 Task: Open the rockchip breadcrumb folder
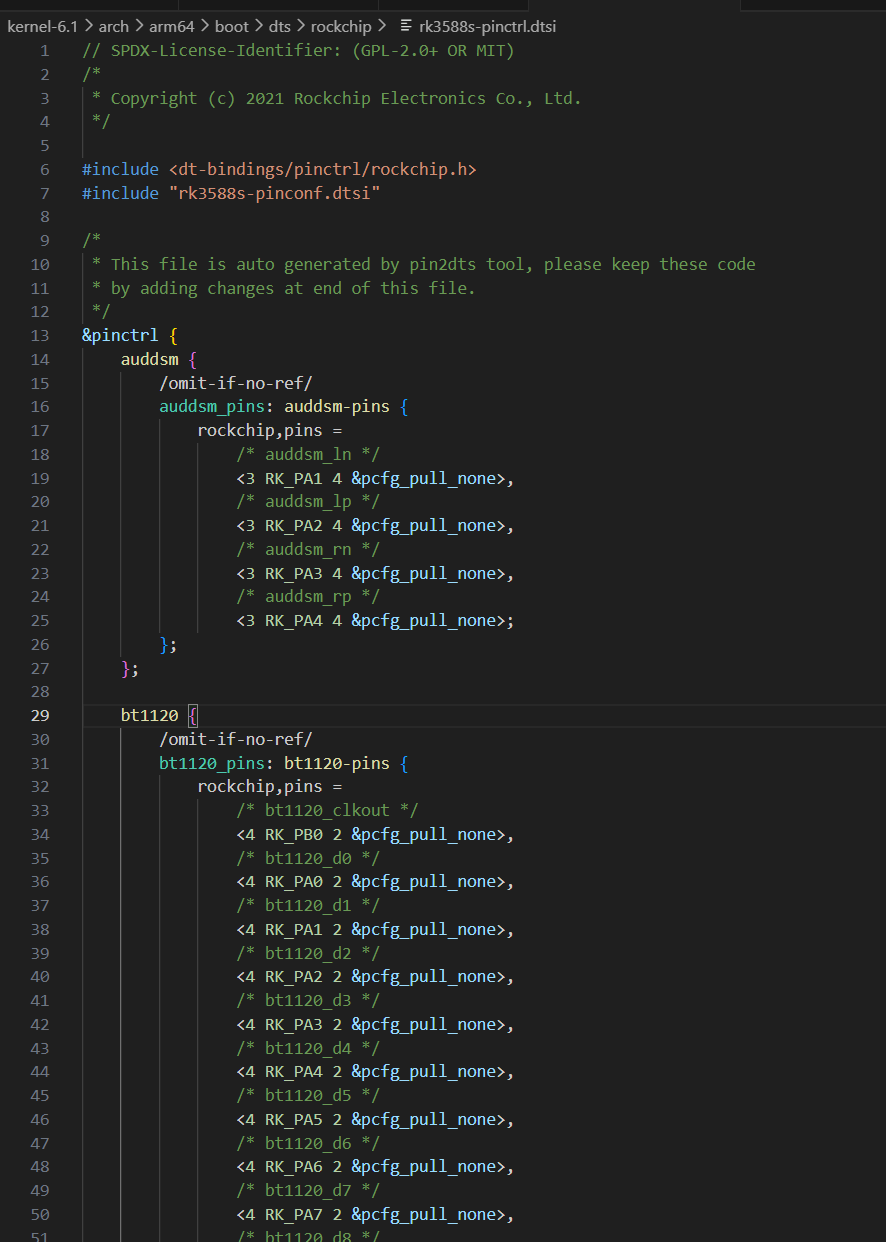[341, 26]
